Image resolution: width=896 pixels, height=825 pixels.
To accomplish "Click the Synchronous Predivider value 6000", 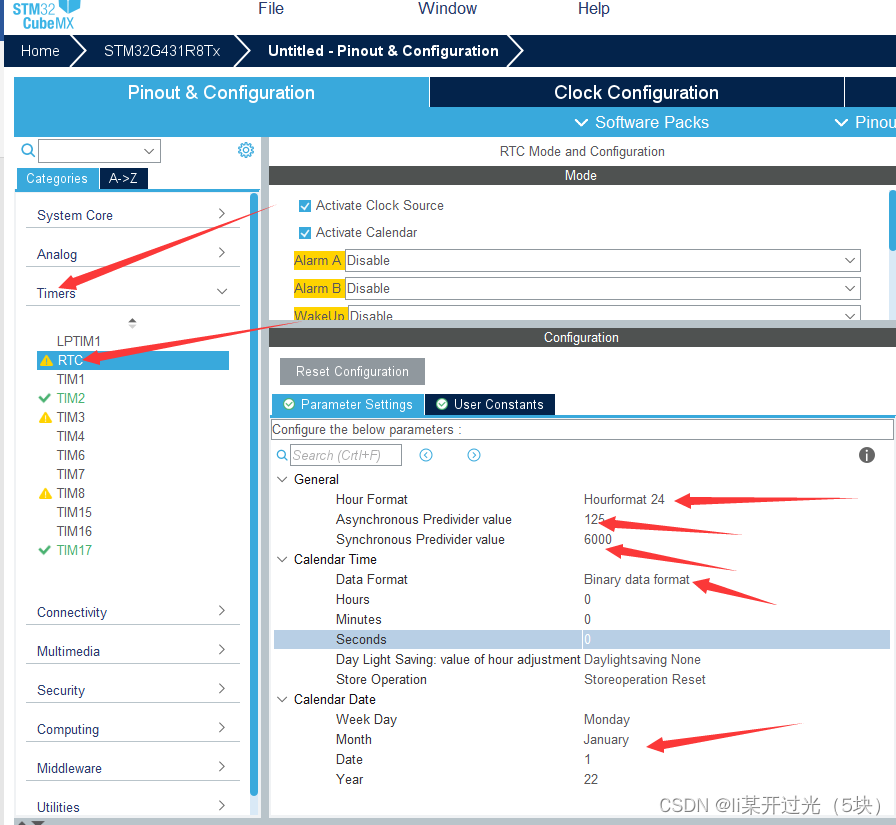I will pos(598,539).
